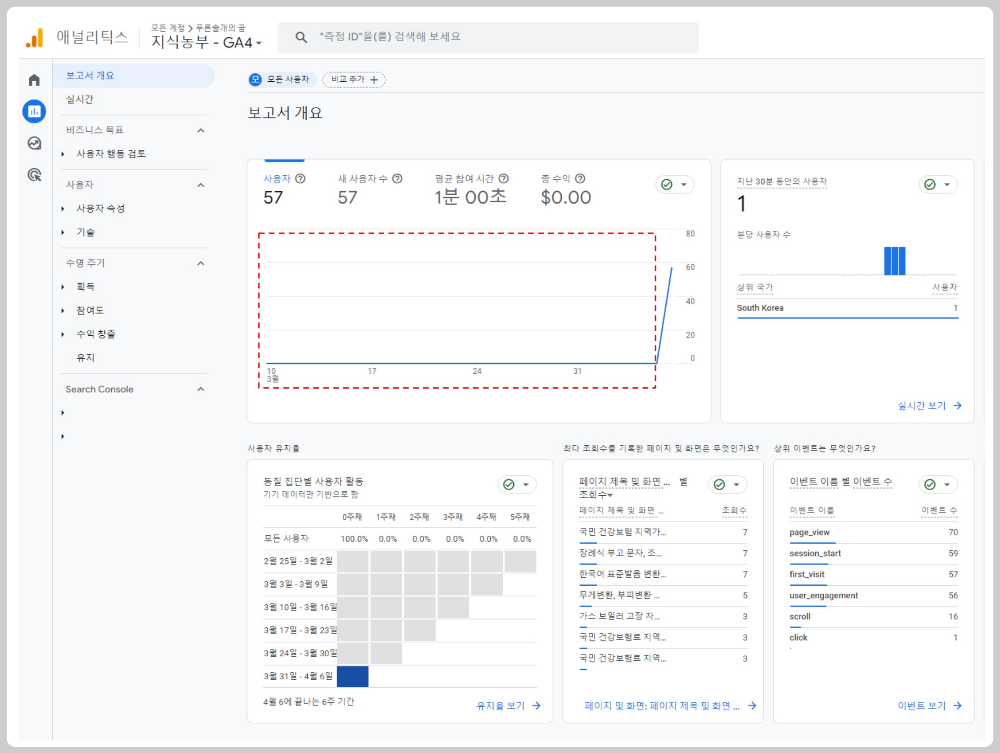Click the 모든 사용자 comparison chip

[281, 80]
